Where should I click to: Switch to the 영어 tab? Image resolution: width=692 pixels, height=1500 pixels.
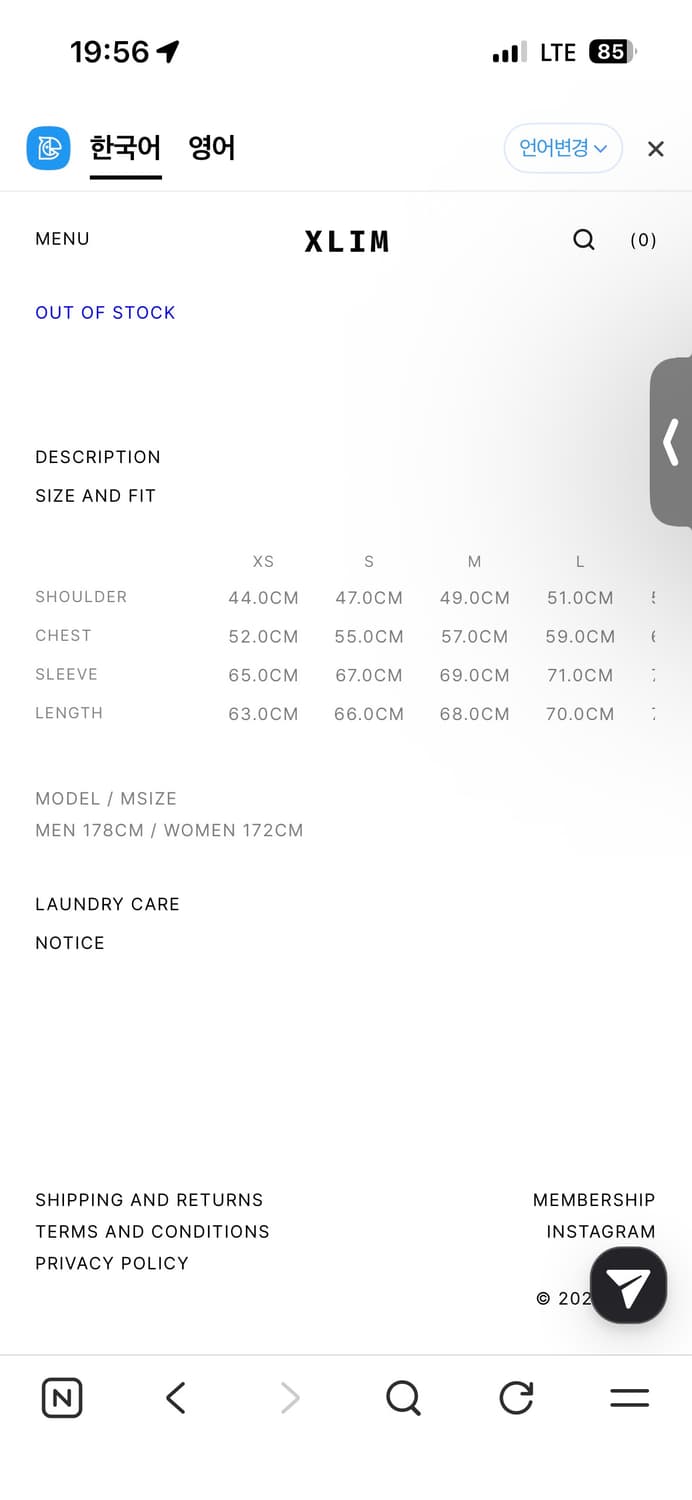click(x=212, y=149)
